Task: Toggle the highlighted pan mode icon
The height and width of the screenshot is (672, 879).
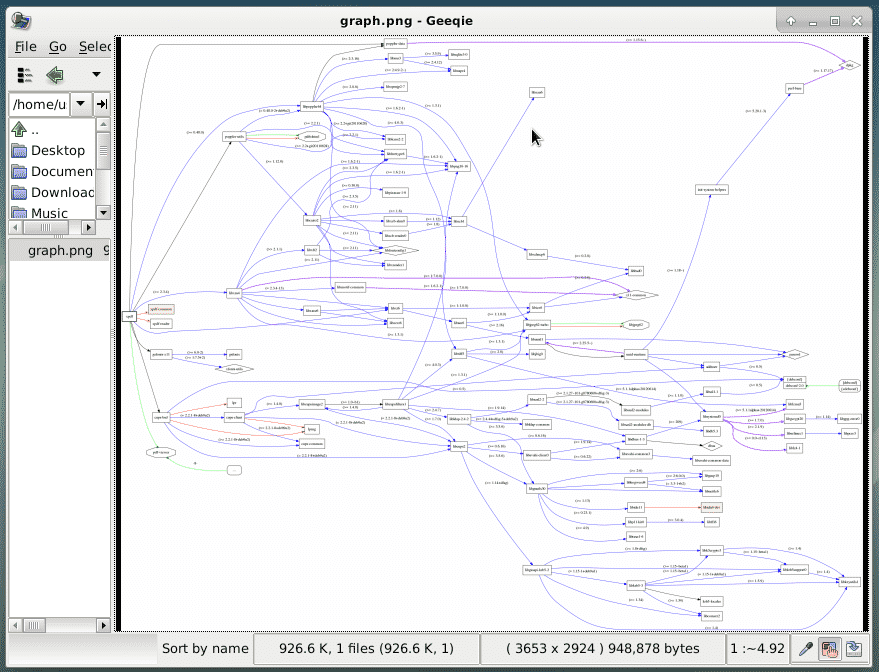Action: click(x=830, y=648)
